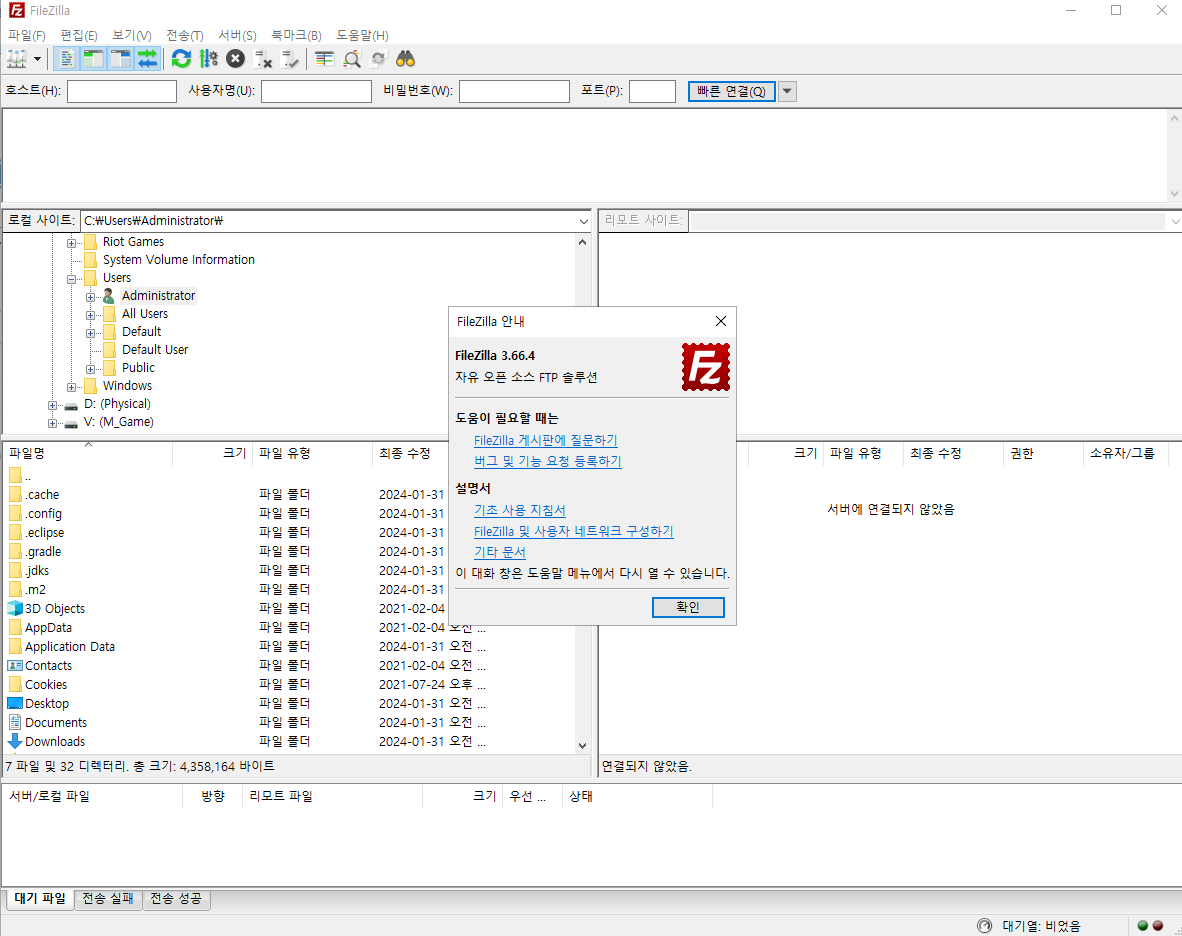The height and width of the screenshot is (936, 1182).
Task: Click the cancel current operation icon
Action: pos(236,59)
